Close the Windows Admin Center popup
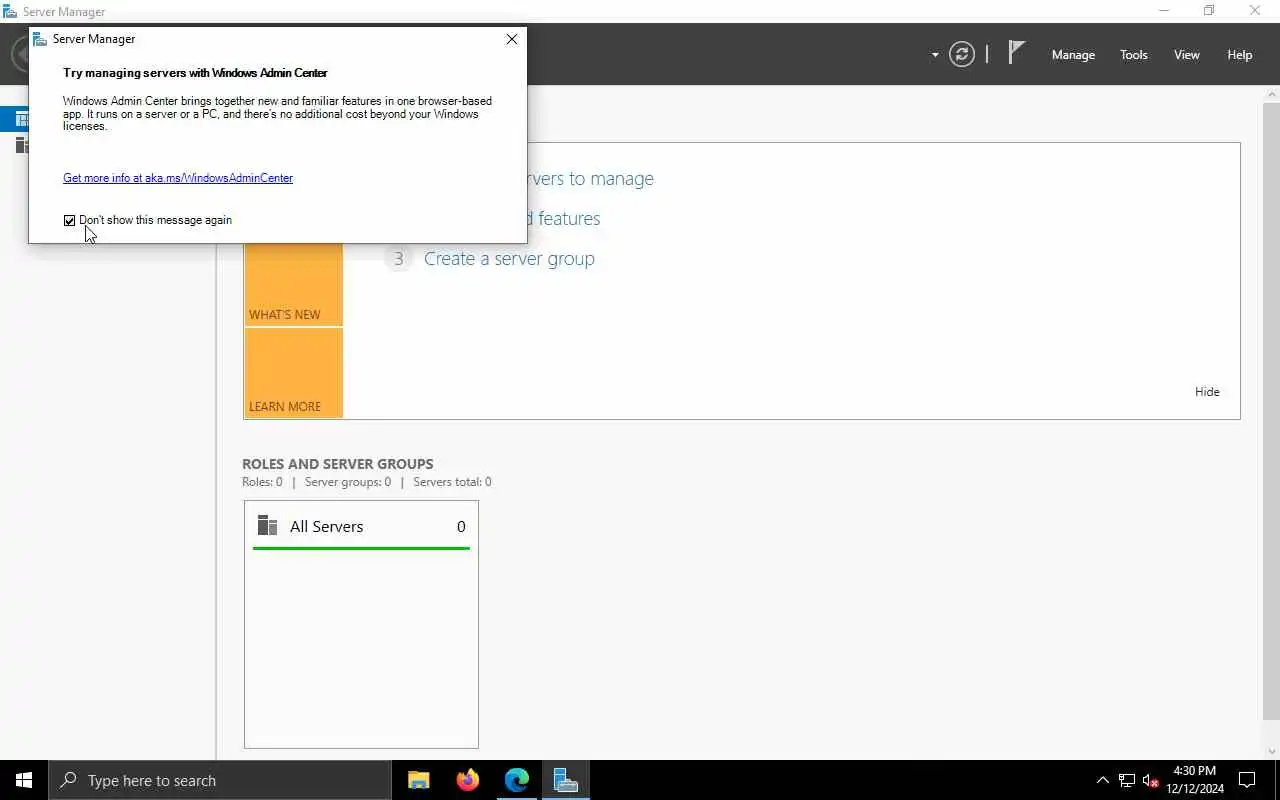Image resolution: width=1280 pixels, height=800 pixels. coord(512,39)
